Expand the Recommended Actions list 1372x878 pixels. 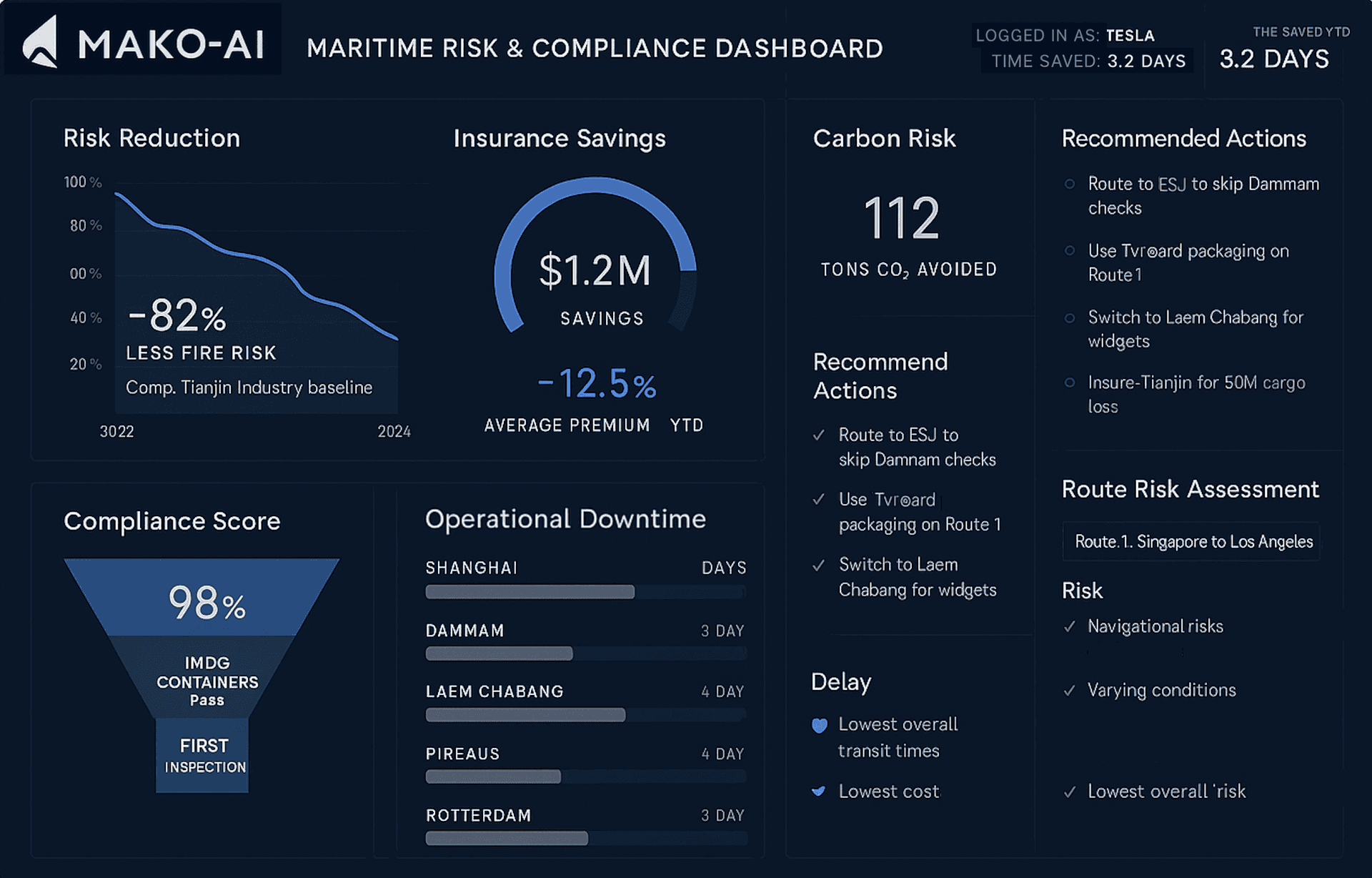pos(1185,138)
